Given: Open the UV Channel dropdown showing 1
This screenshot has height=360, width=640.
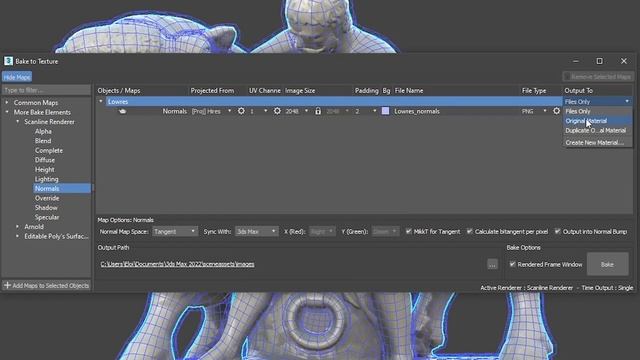Looking at the screenshot, I should tap(258, 111).
